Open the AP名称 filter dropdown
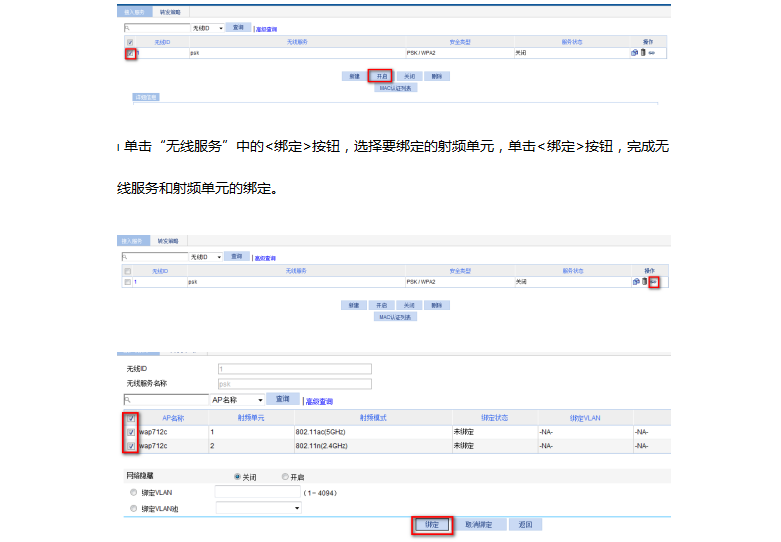The height and width of the screenshot is (542, 781). click(237, 400)
